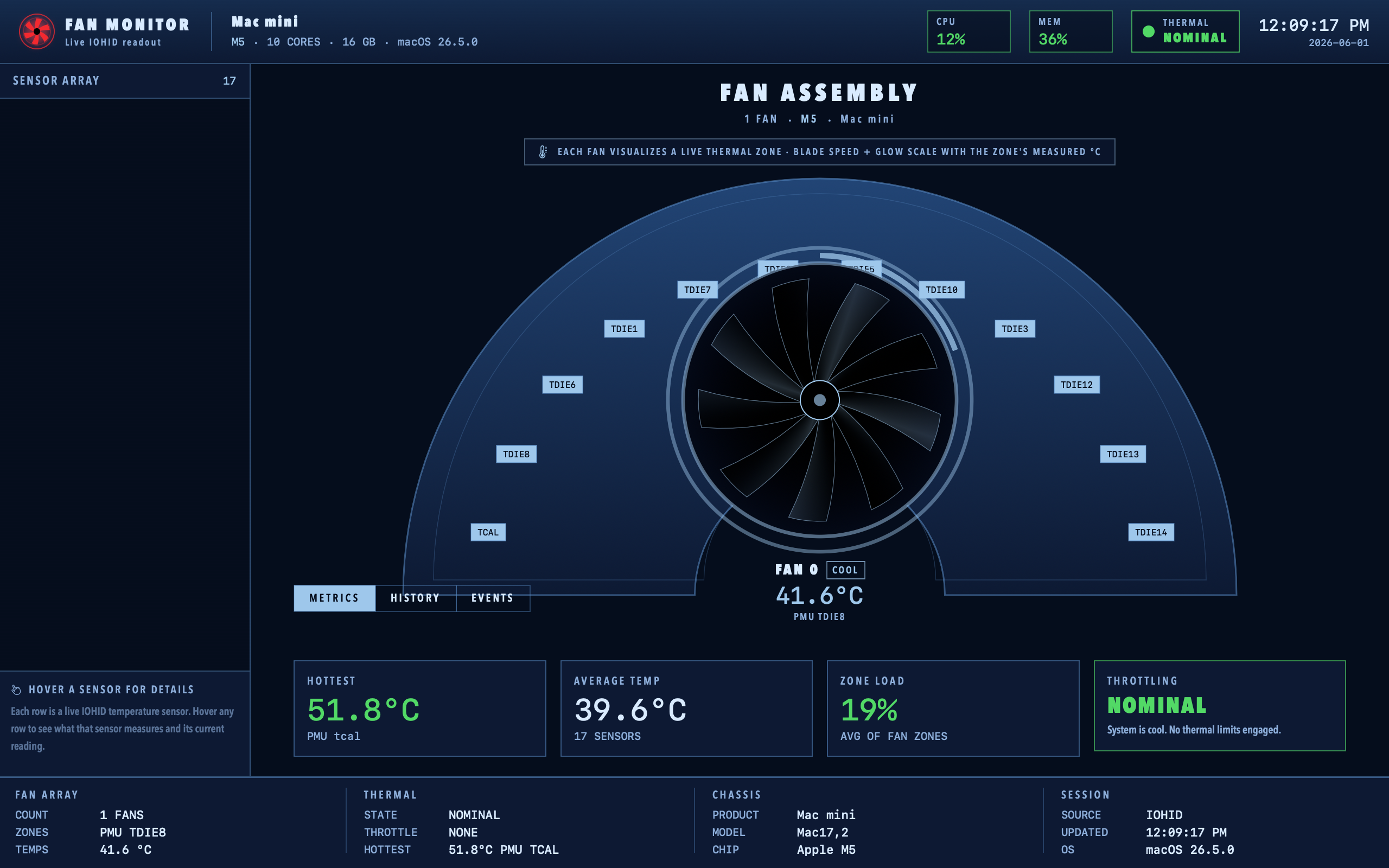Click the Temps value 41.6 °C in the footer
The height and width of the screenshot is (868, 1389).
[x=126, y=850]
